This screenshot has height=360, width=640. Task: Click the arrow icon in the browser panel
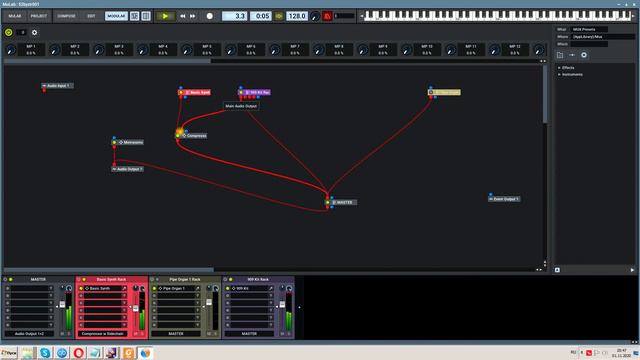(572, 55)
